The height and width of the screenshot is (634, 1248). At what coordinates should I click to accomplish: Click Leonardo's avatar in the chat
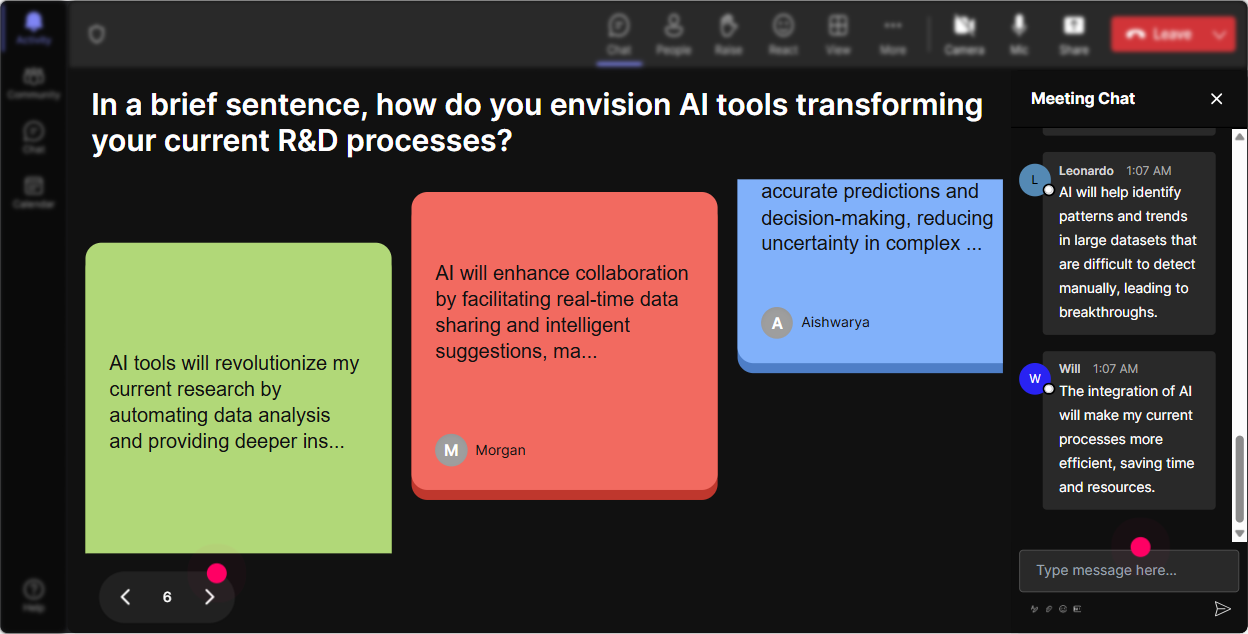1034,179
